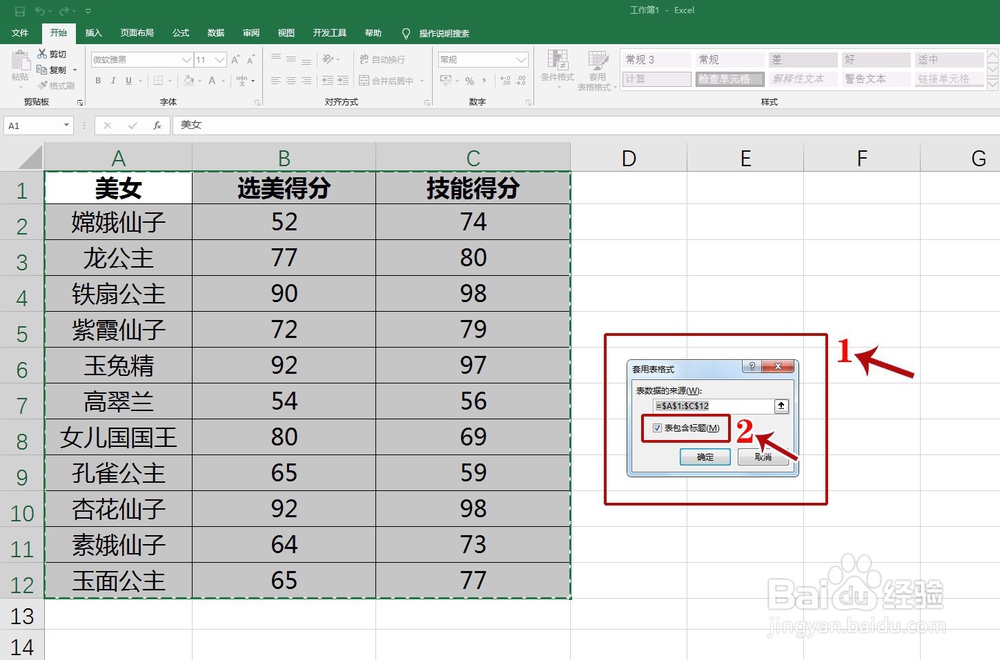This screenshot has width=1000, height=660.
Task: Click the align left icon
Action: click(x=276, y=81)
